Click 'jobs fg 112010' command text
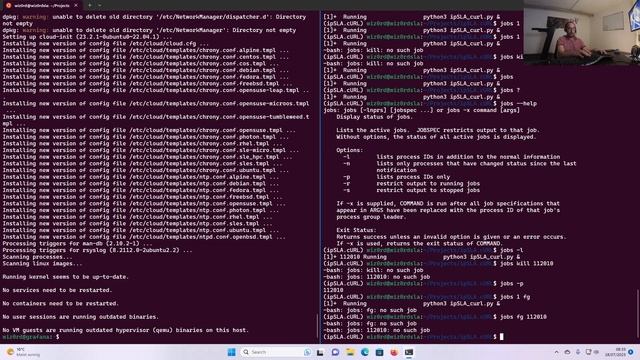This screenshot has width=640, height=360. point(523,317)
